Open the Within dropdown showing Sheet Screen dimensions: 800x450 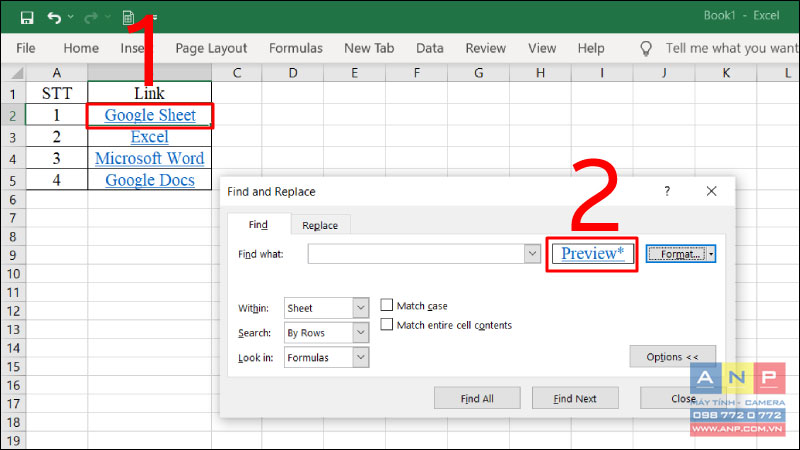361,308
